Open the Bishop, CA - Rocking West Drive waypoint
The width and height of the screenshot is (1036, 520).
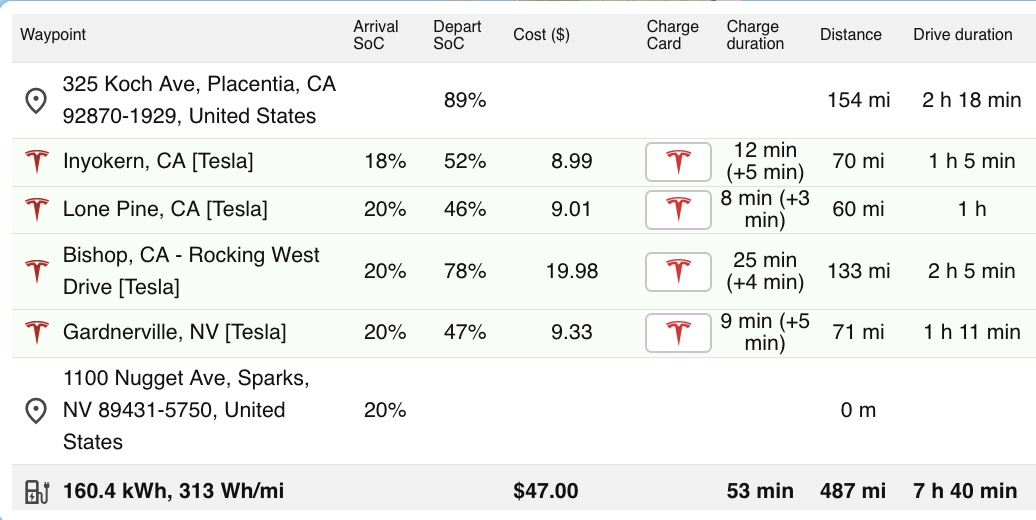coord(191,271)
